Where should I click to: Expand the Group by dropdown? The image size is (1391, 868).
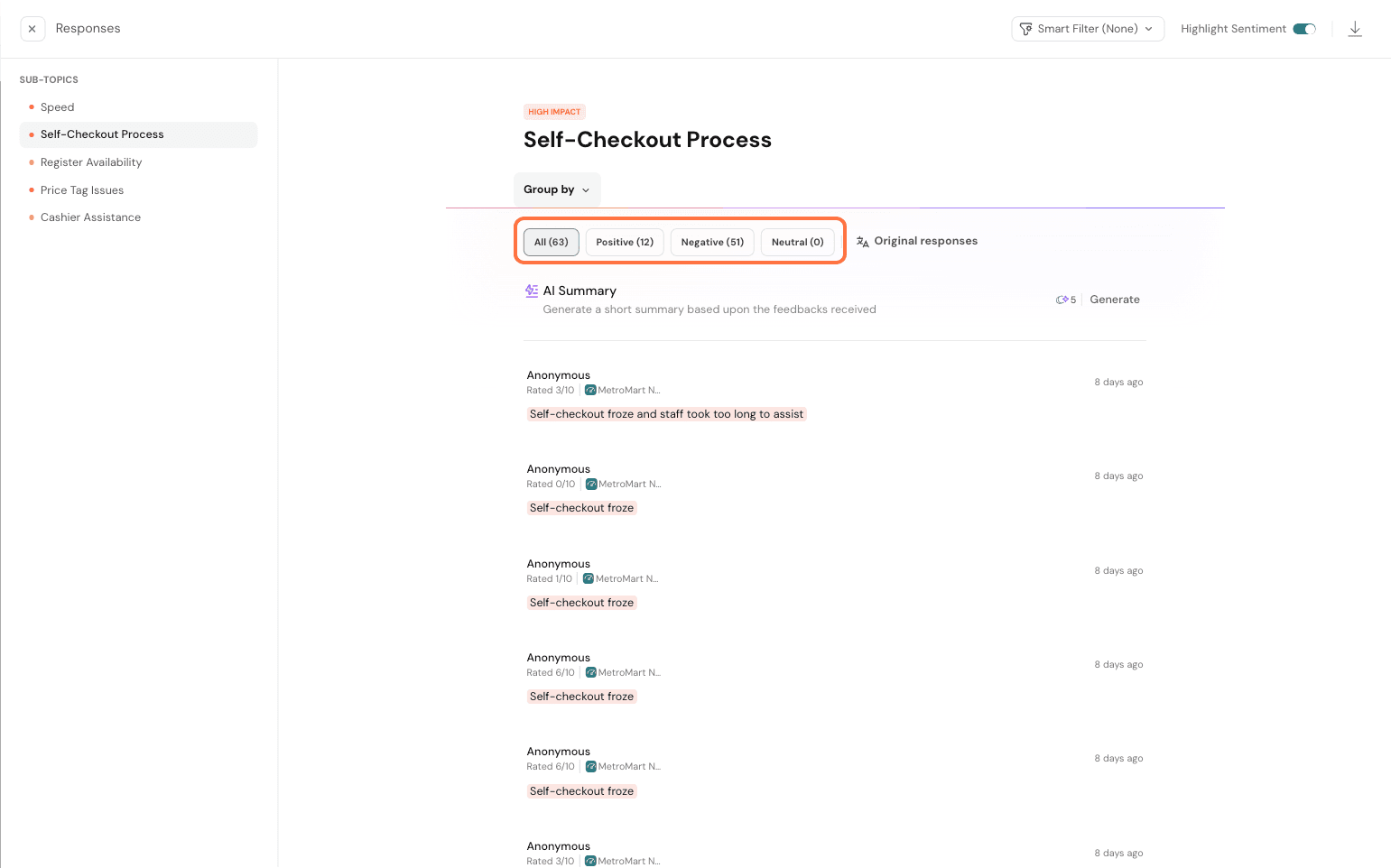coord(556,189)
